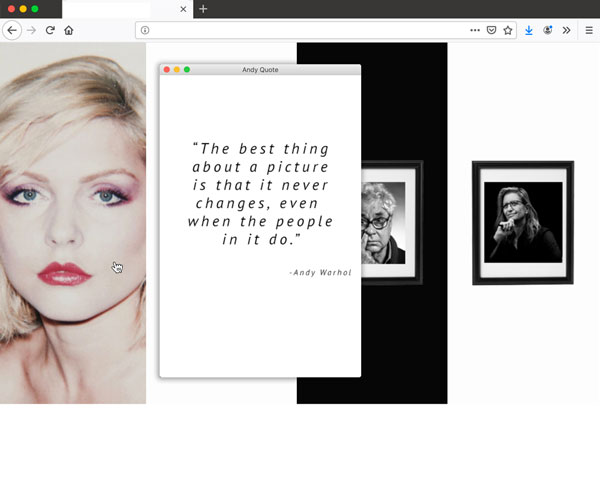Close the Andy Quote popup window

[167, 70]
